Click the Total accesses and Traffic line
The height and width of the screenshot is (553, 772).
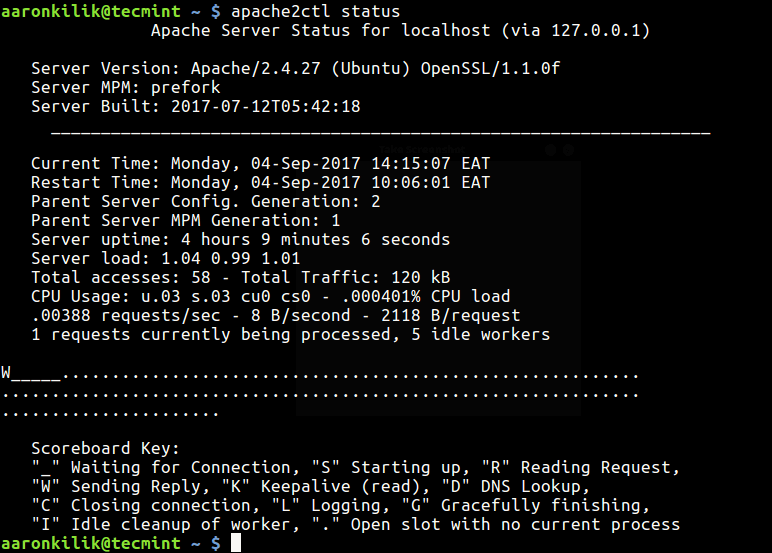click(x=240, y=277)
